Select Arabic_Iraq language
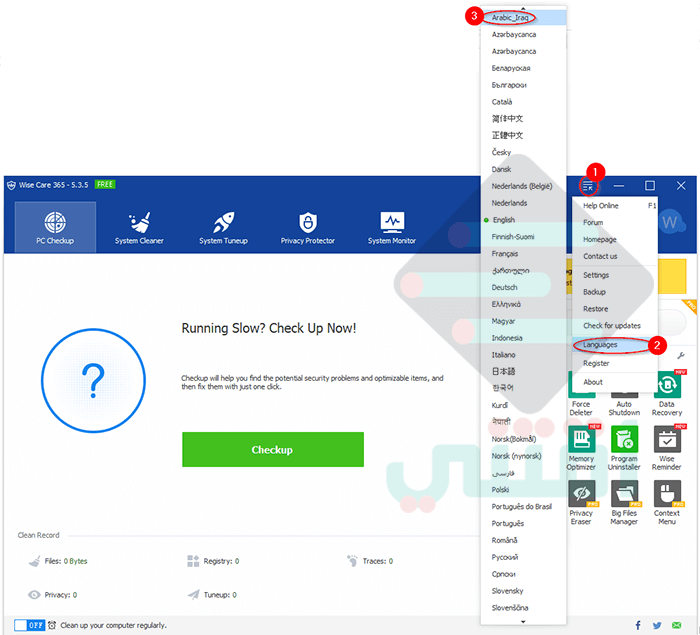700x635 pixels. [523, 18]
